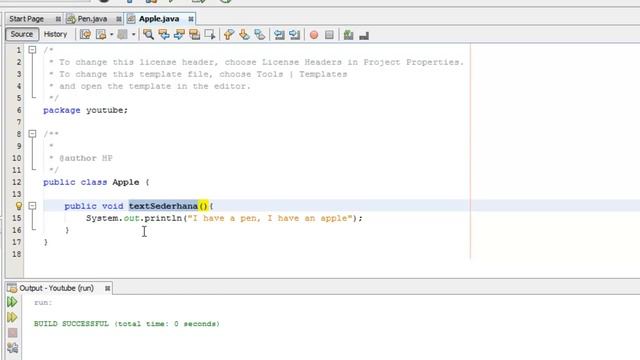The width and height of the screenshot is (640, 360).
Task: Click the Back navigation icon in editor toolbar
Action: click(100, 35)
